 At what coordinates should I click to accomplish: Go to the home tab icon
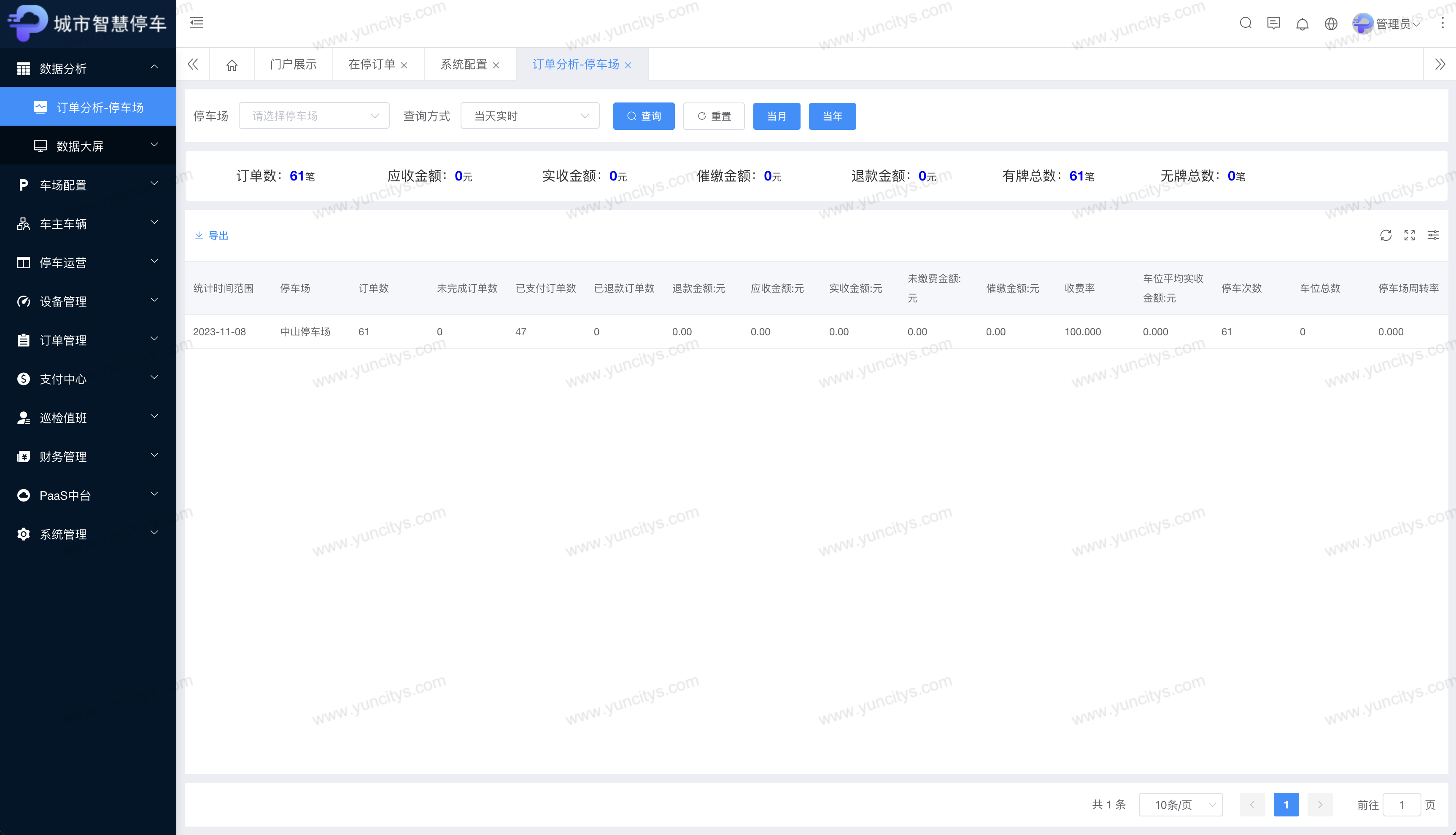tap(232, 65)
